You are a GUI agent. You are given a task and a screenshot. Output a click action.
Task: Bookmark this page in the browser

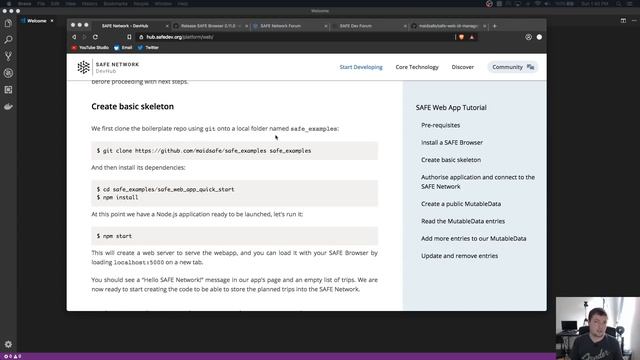129,37
